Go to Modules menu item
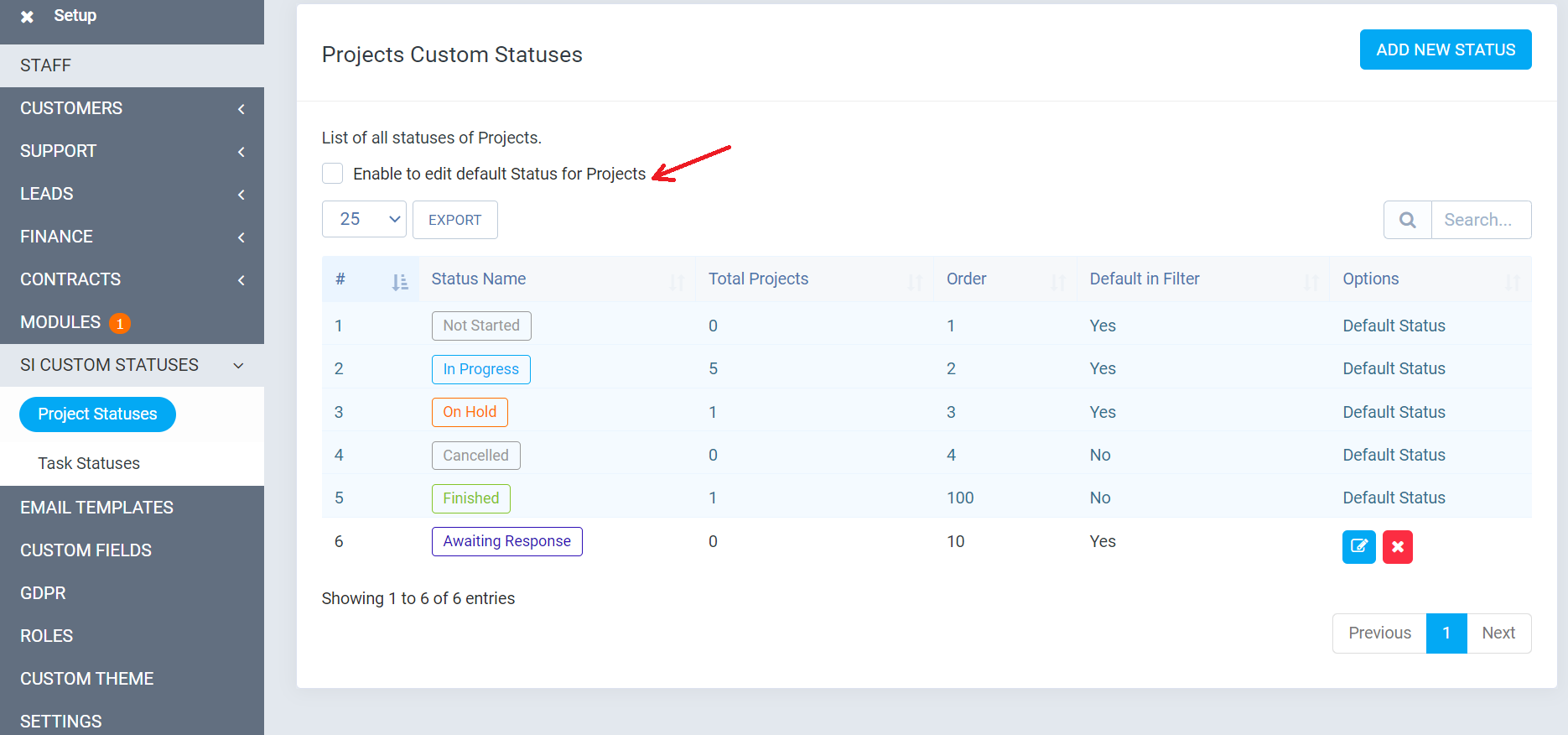Image resolution: width=1568 pixels, height=735 pixels. (x=60, y=322)
